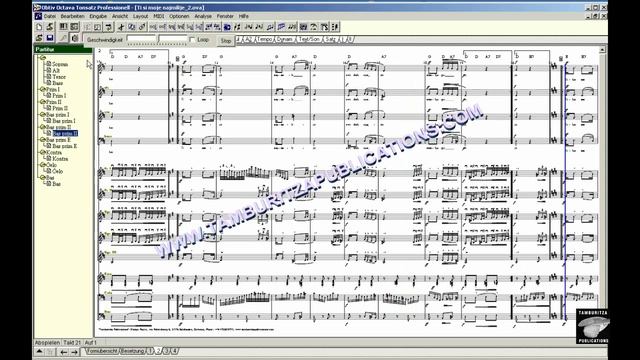Open the Bearbeiten menu
640x360 pixels.
click(x=72, y=16)
